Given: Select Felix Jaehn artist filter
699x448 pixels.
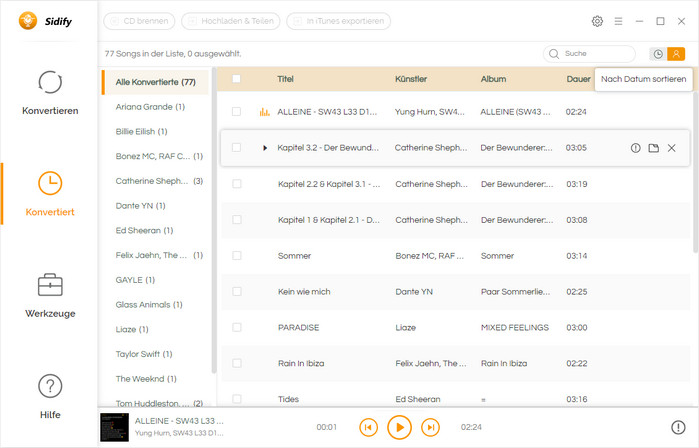Looking at the screenshot, I should pos(159,255).
